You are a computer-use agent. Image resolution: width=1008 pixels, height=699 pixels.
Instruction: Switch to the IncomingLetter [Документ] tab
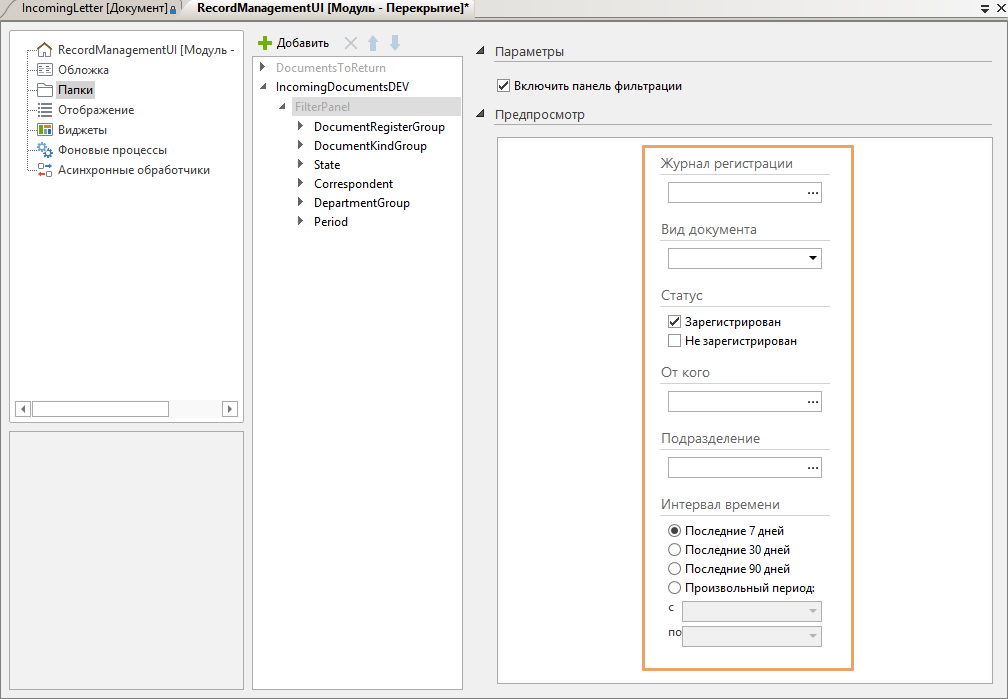[x=94, y=8]
